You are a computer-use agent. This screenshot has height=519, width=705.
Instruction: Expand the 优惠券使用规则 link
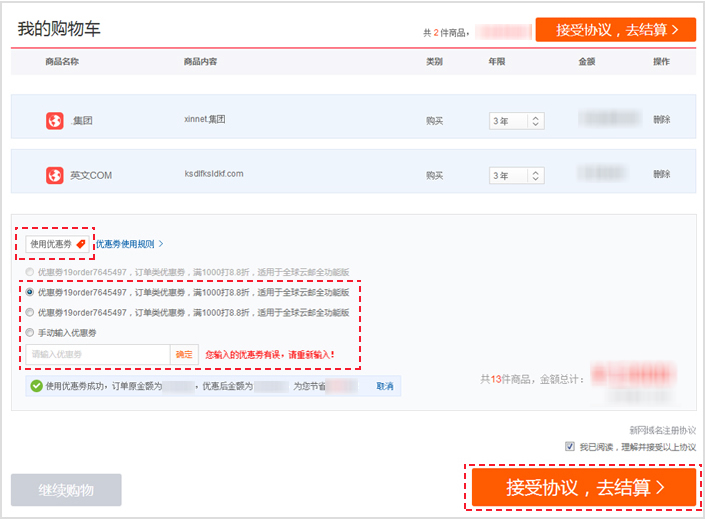click(x=130, y=243)
